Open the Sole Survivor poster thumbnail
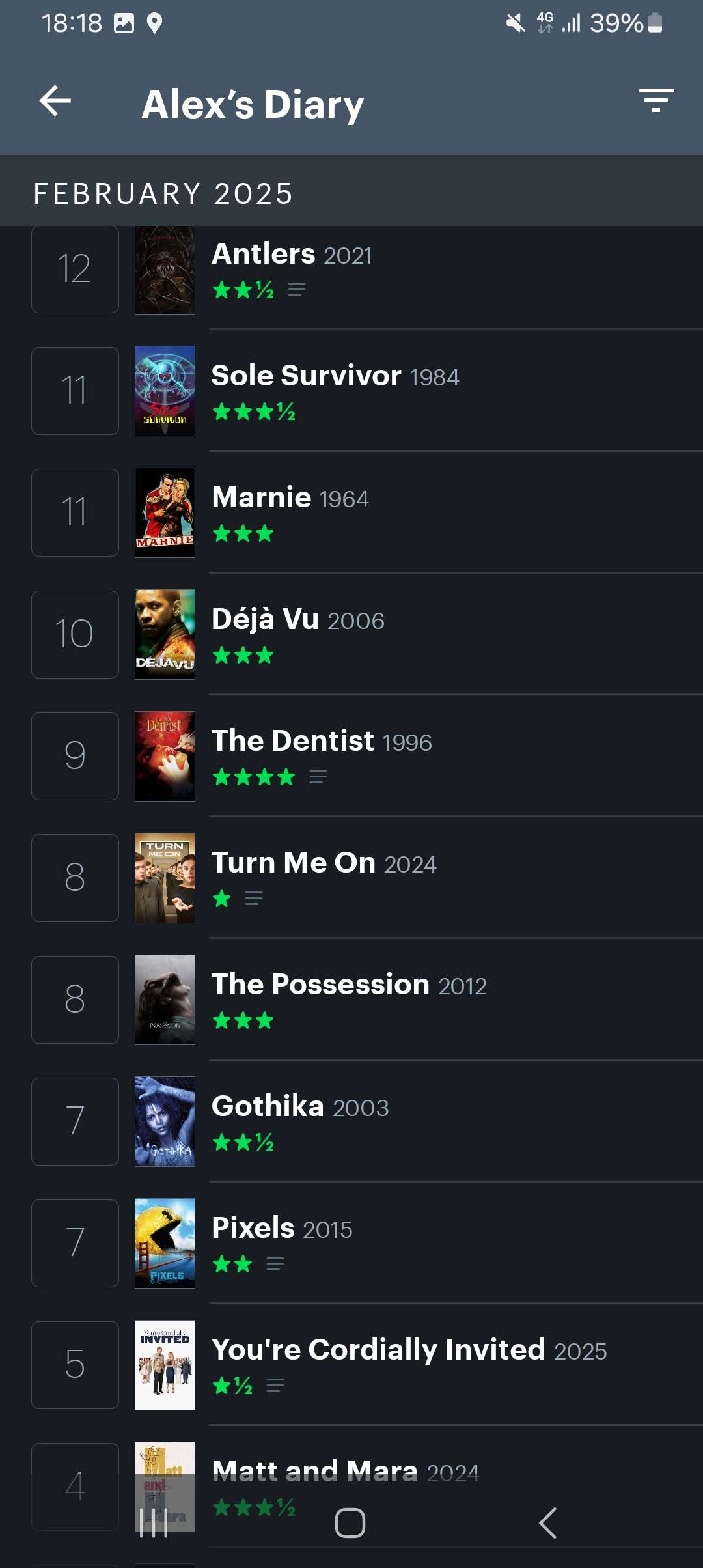Screen dimensions: 703x1568 click(165, 391)
